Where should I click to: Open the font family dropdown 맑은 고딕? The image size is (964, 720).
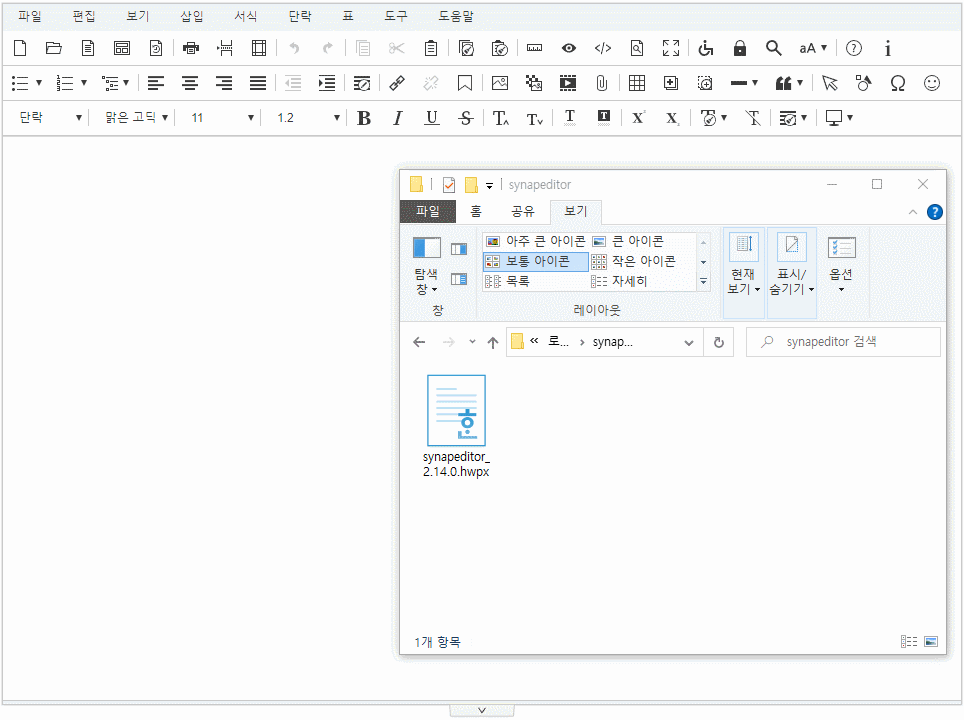(137, 118)
